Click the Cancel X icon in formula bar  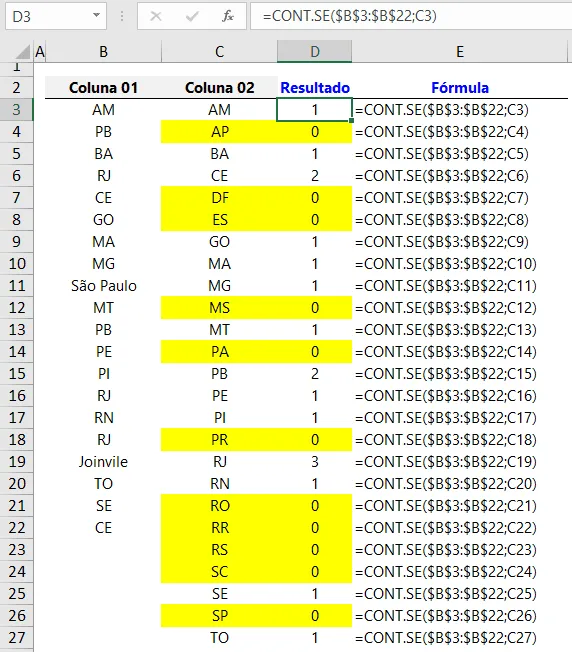click(156, 16)
